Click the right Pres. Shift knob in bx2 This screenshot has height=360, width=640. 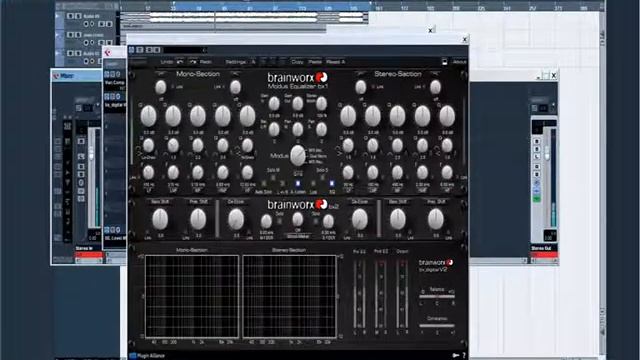436,220
